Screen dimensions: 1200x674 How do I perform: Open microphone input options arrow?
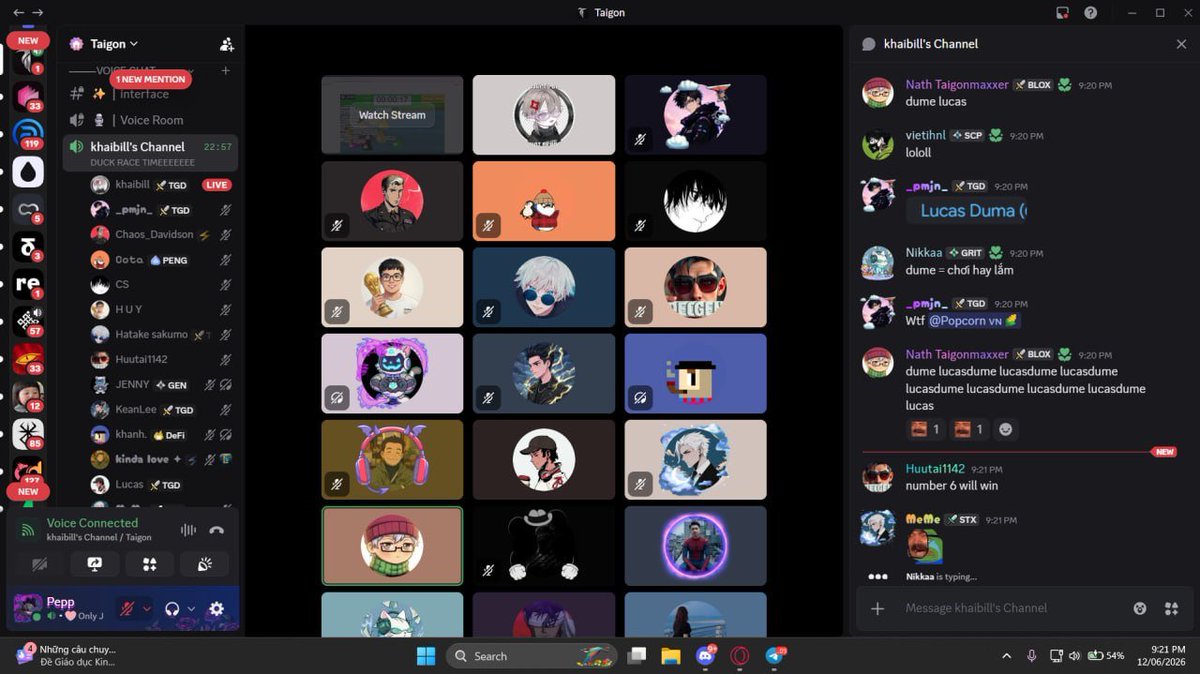tap(147, 608)
